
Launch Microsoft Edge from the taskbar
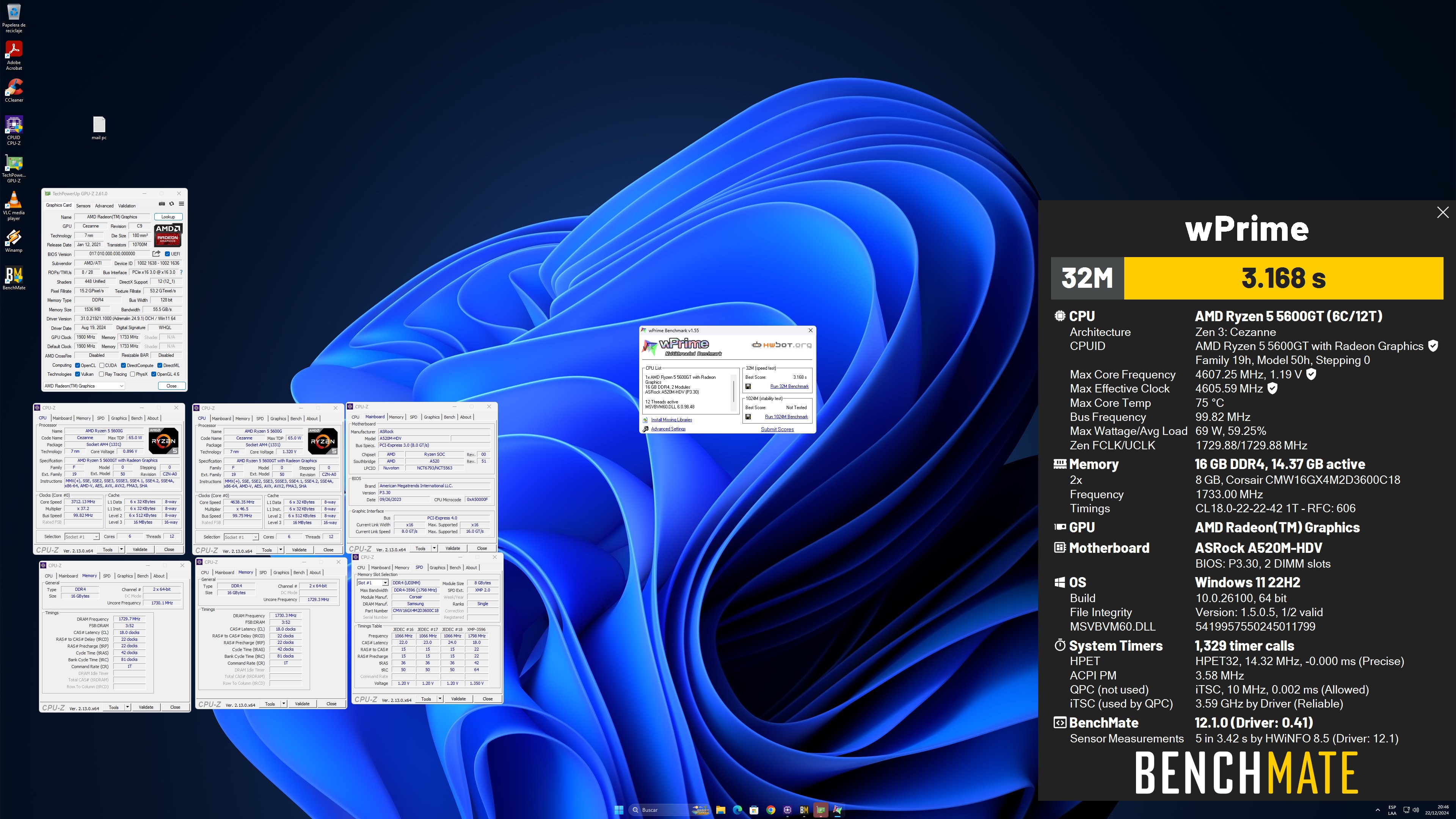click(737, 810)
